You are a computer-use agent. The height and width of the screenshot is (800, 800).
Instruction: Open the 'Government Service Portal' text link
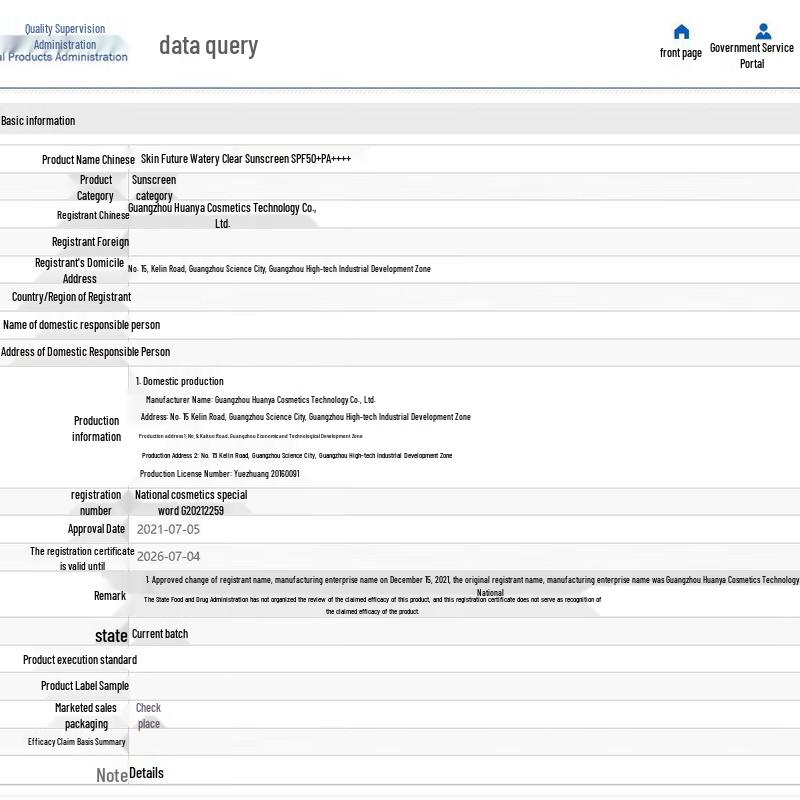click(x=751, y=55)
